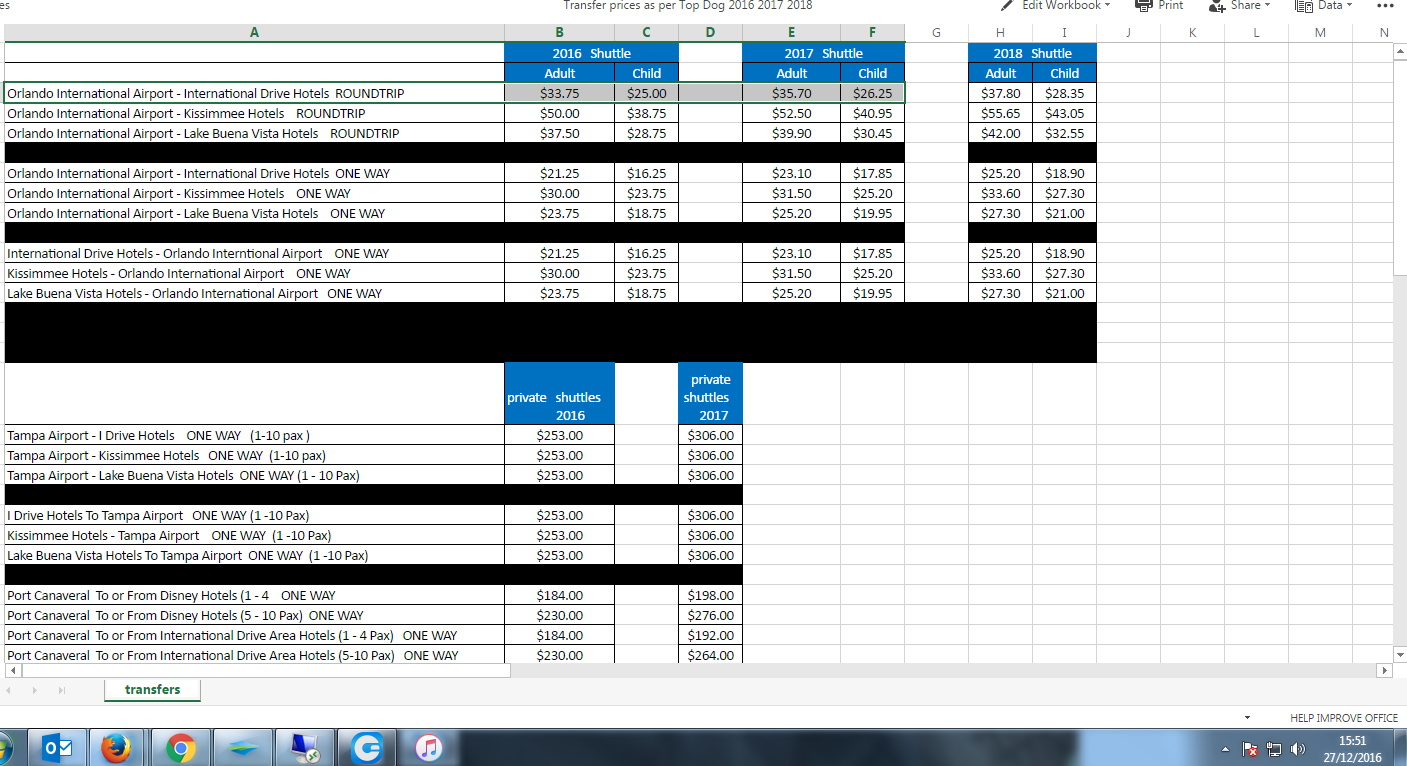Select column M header

tap(1320, 32)
